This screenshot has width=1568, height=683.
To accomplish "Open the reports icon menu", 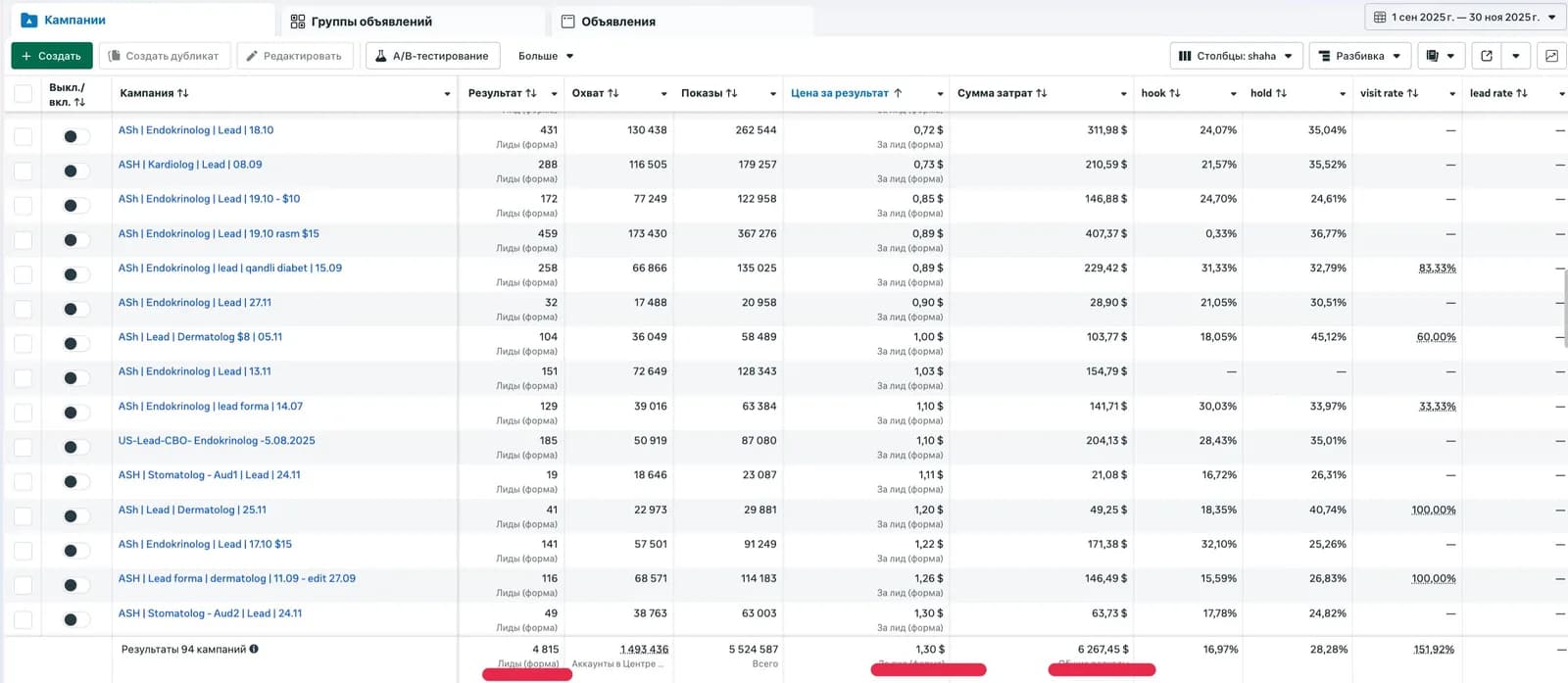I will click(x=1441, y=56).
